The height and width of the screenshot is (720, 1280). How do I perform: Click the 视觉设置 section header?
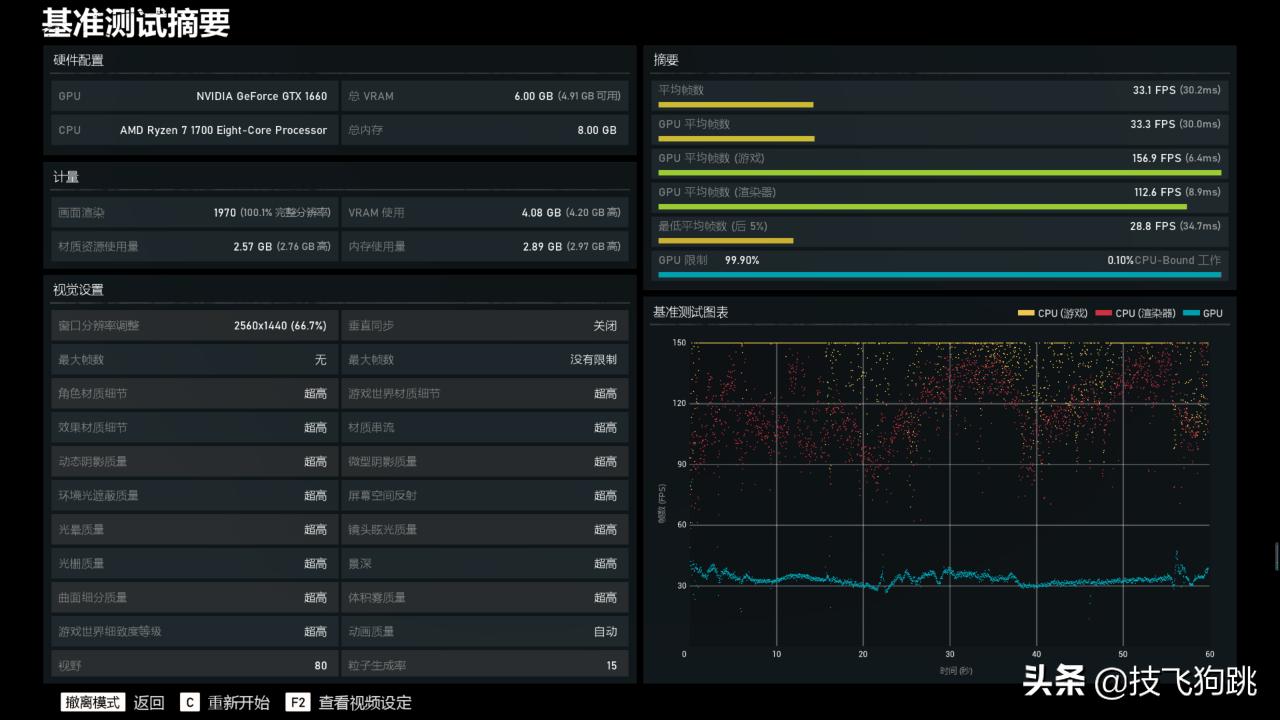point(79,290)
